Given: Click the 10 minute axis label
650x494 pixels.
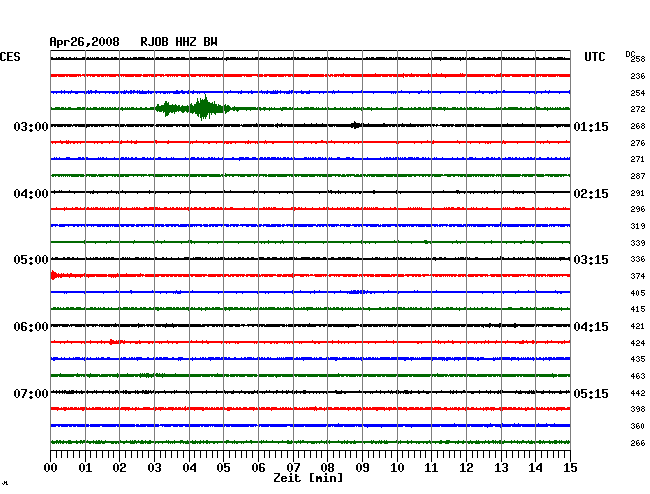Looking at the screenshot, I should coord(397,468).
